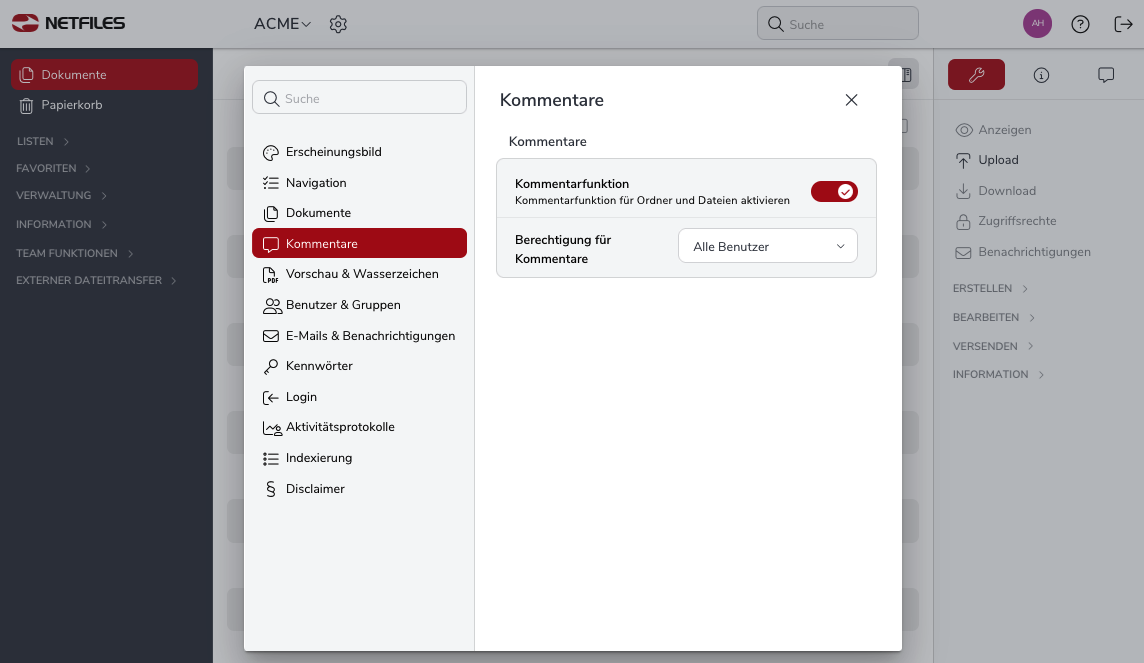The height and width of the screenshot is (663, 1144).
Task: Expand the TEAM FUNKTIONEN section
Action: [75, 253]
